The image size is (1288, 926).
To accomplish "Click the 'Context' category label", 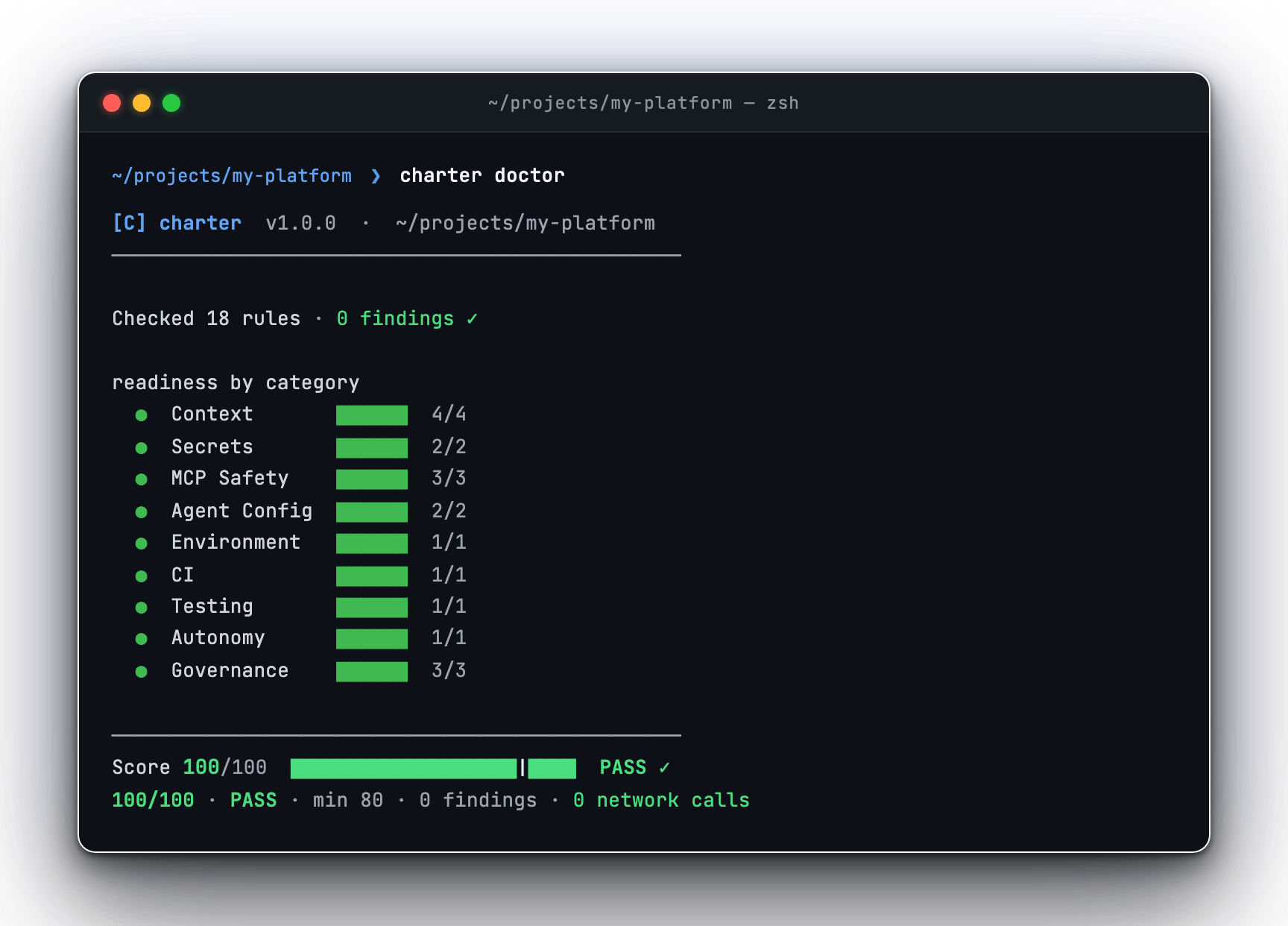I will click(212, 414).
